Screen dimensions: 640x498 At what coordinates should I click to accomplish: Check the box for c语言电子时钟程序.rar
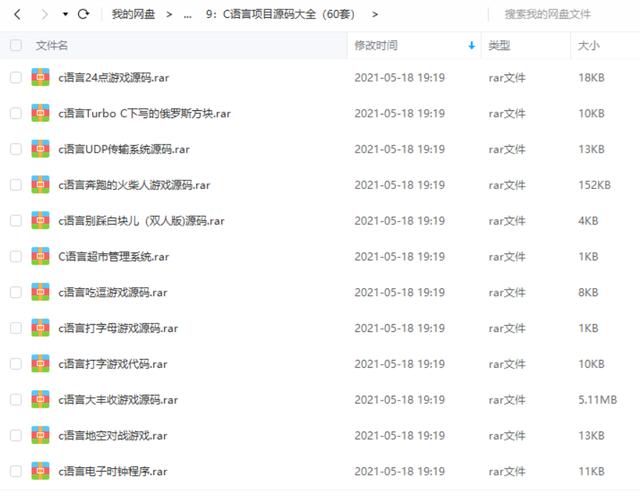16,471
